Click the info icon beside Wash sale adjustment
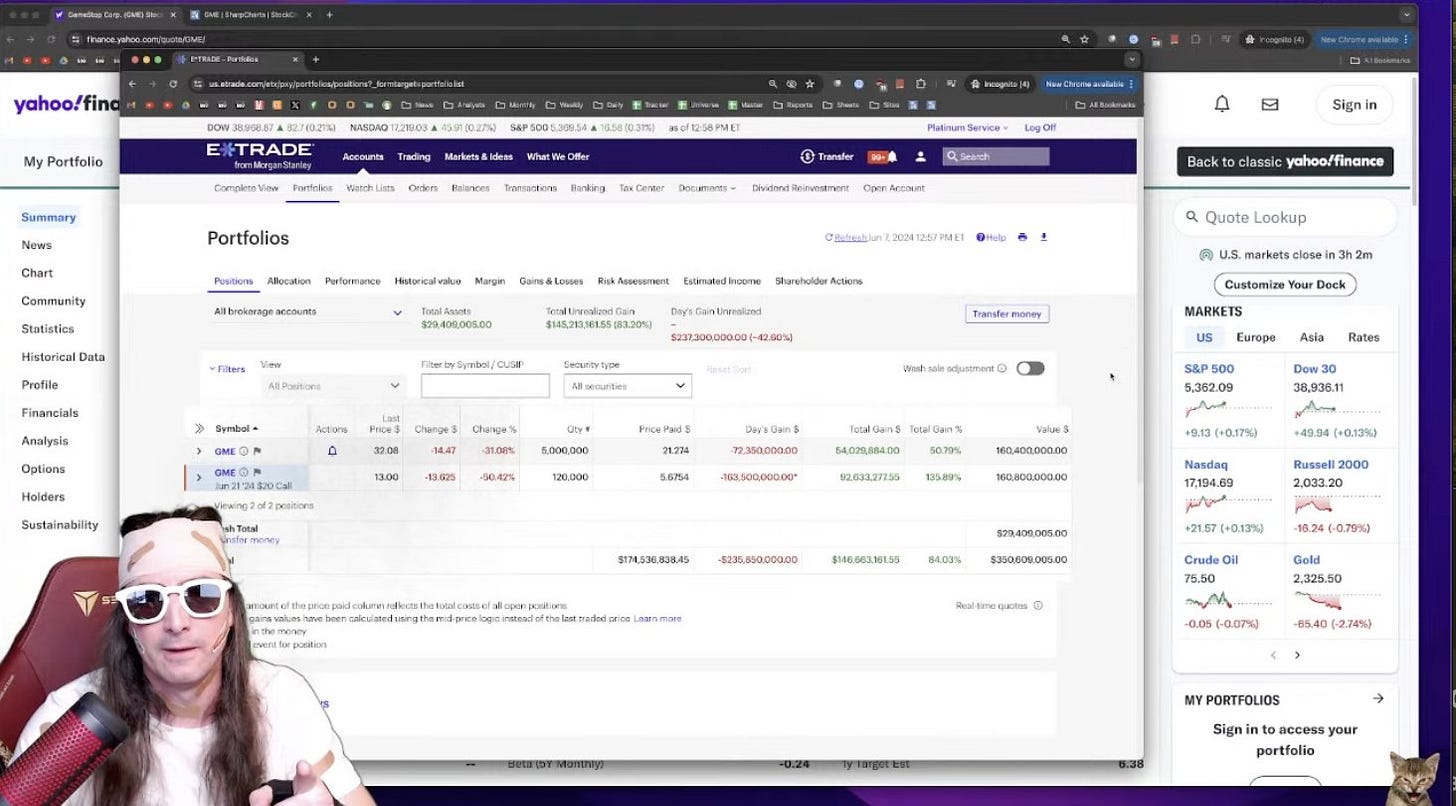Viewport: 1456px width, 806px height. pos(1002,369)
